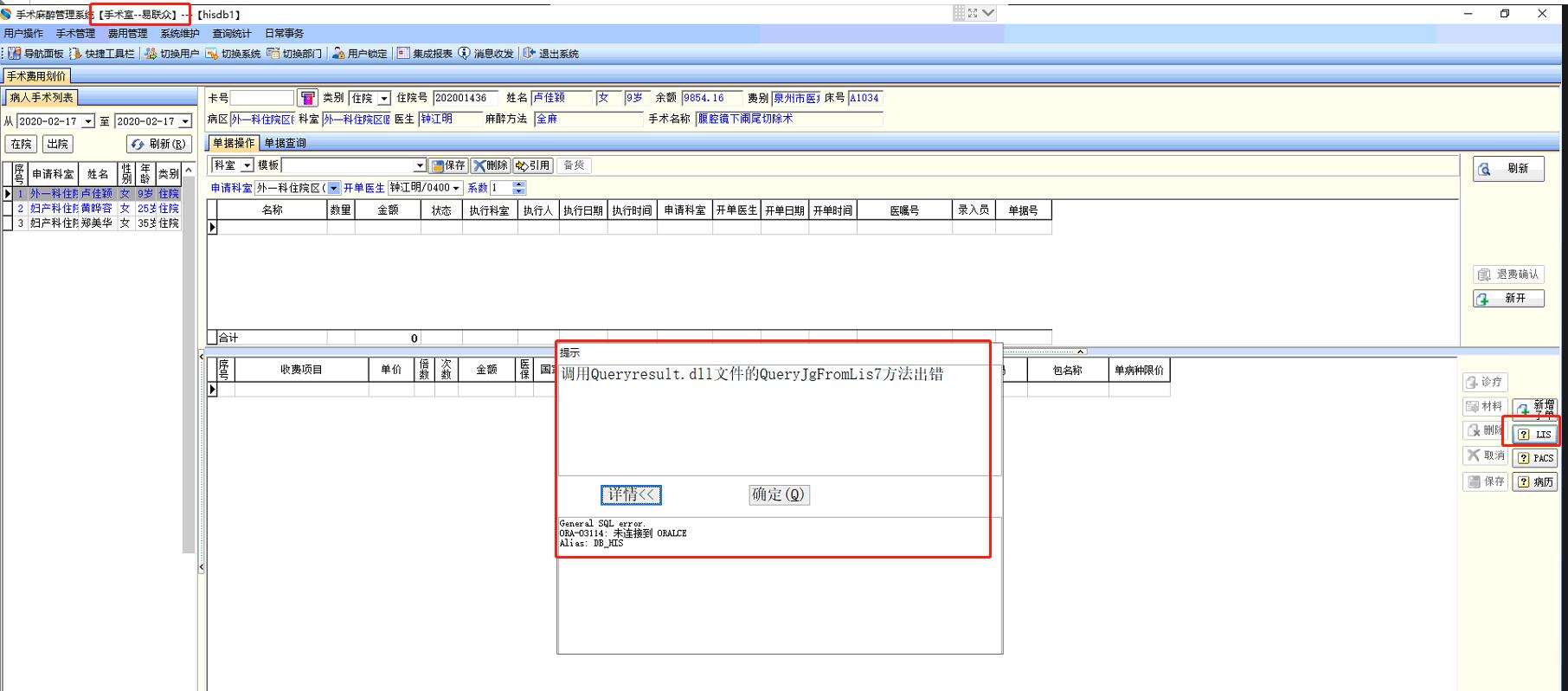Click the 收费项目 column header
The height and width of the screenshot is (691, 1568).
301,370
